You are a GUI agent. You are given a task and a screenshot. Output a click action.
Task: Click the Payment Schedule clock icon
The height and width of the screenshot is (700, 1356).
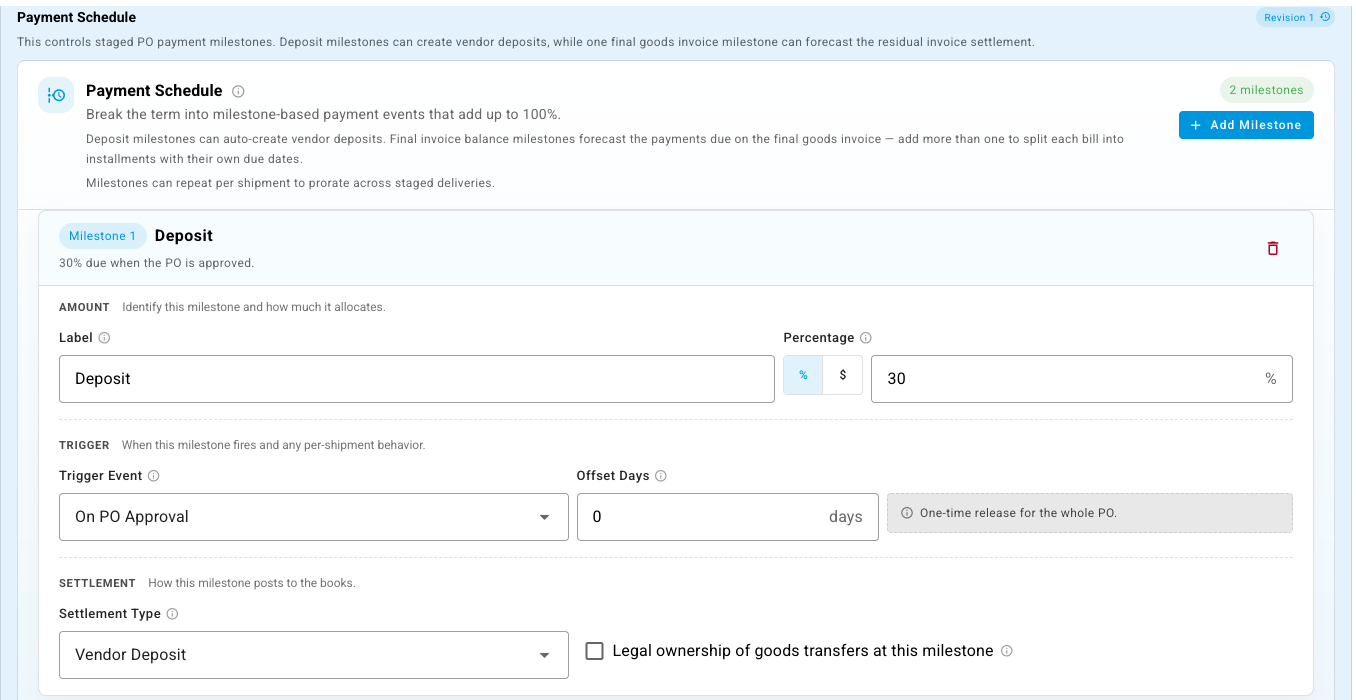(x=55, y=95)
